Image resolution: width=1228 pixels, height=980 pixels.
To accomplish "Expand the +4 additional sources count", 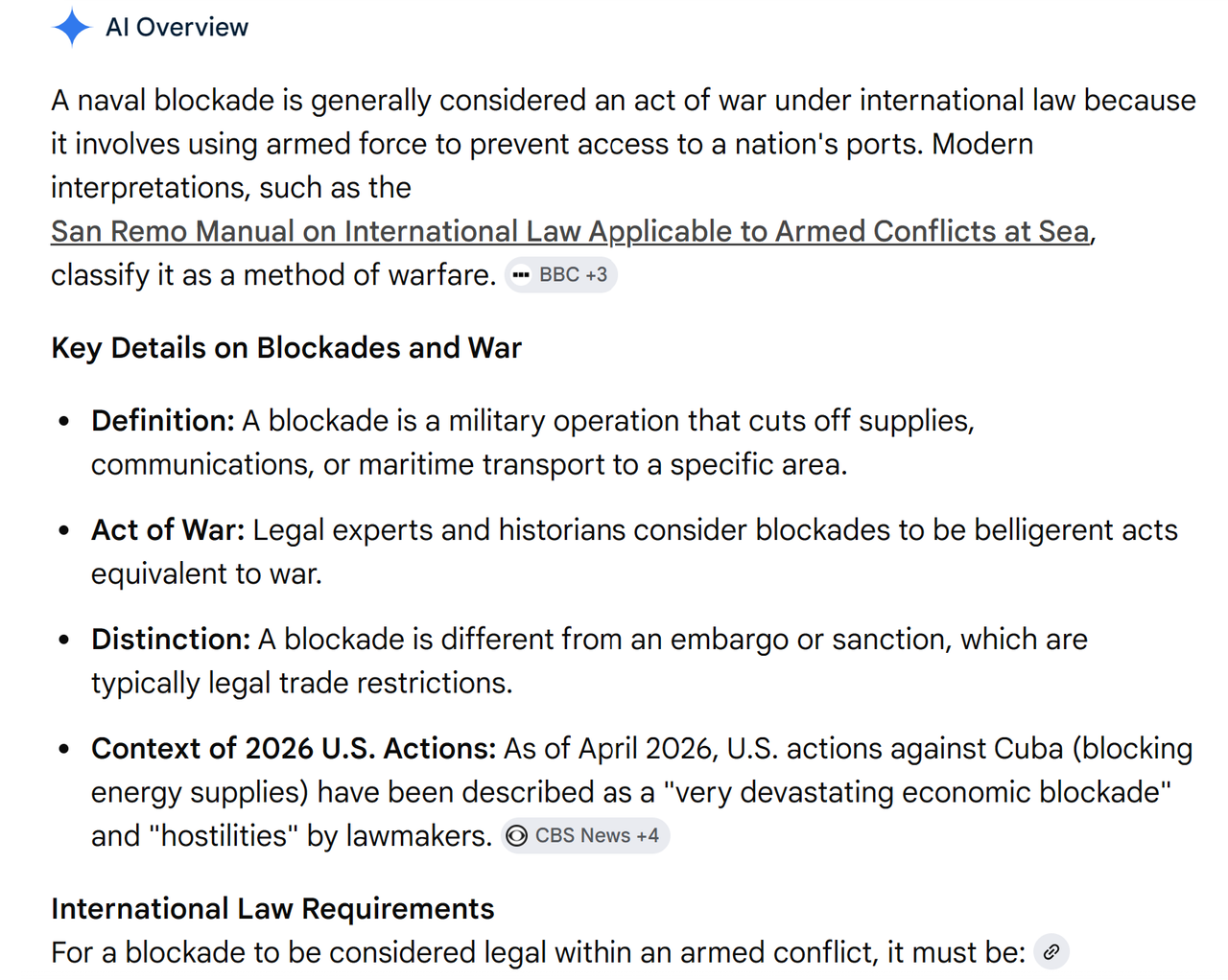I will (648, 836).
